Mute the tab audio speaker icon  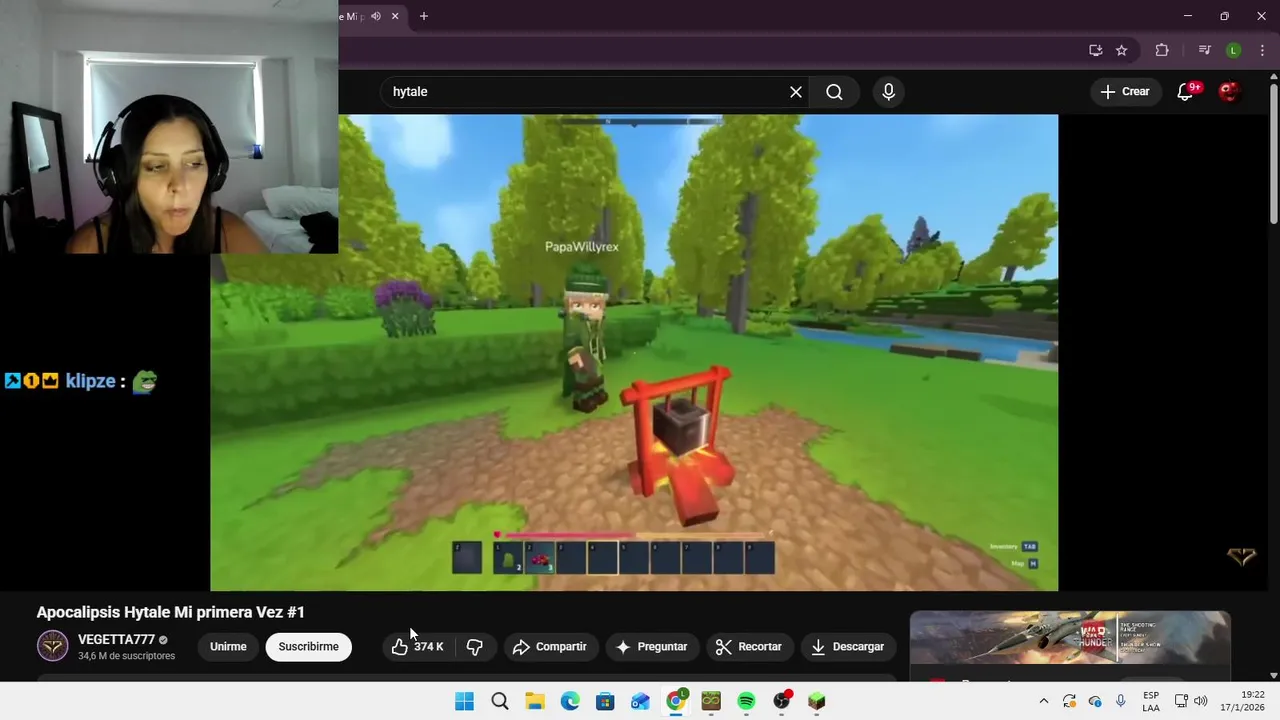[x=376, y=16]
